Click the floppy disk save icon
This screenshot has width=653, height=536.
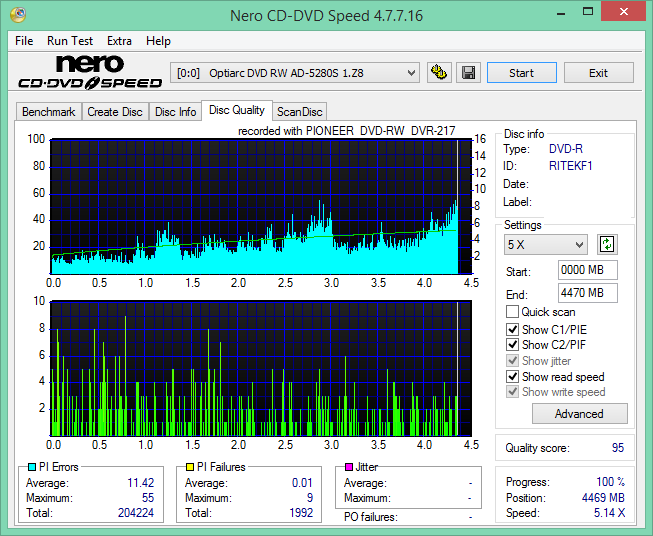[469, 73]
